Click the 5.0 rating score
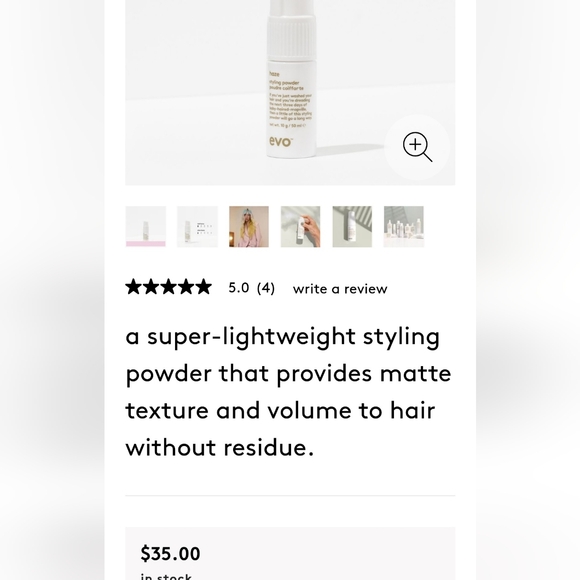 point(239,287)
